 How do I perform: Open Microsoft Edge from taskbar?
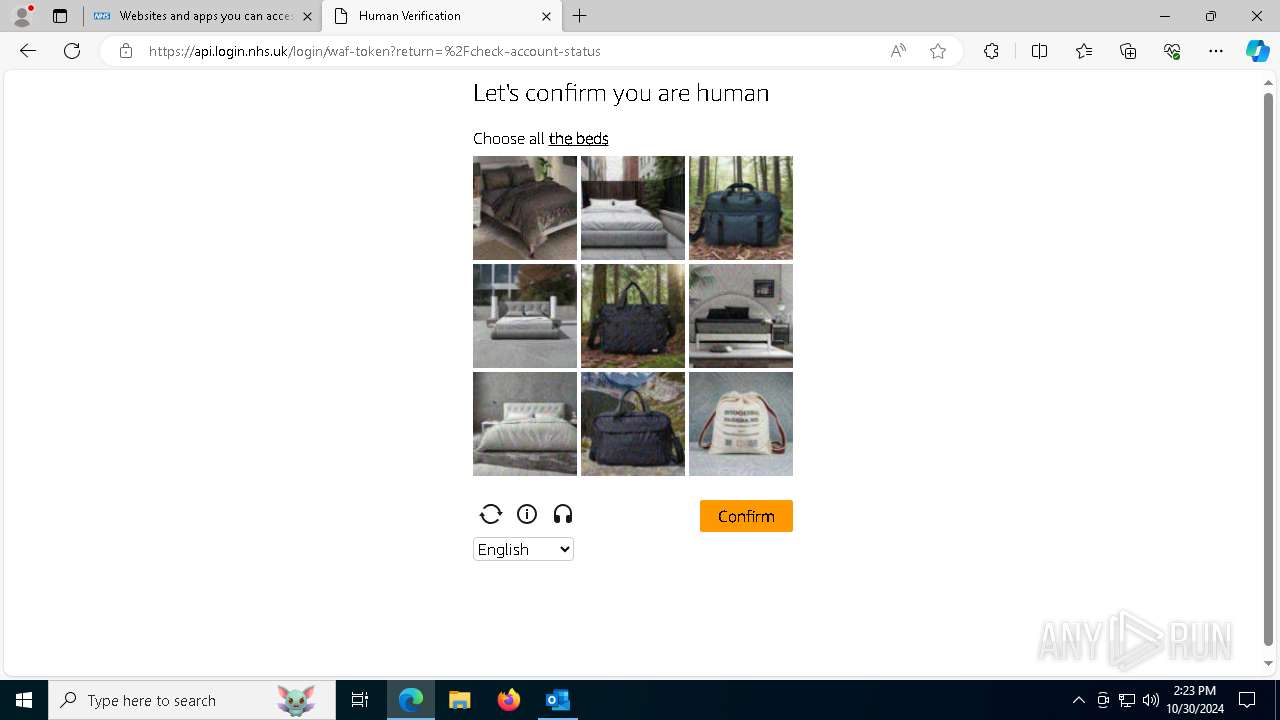pyautogui.click(x=411, y=700)
